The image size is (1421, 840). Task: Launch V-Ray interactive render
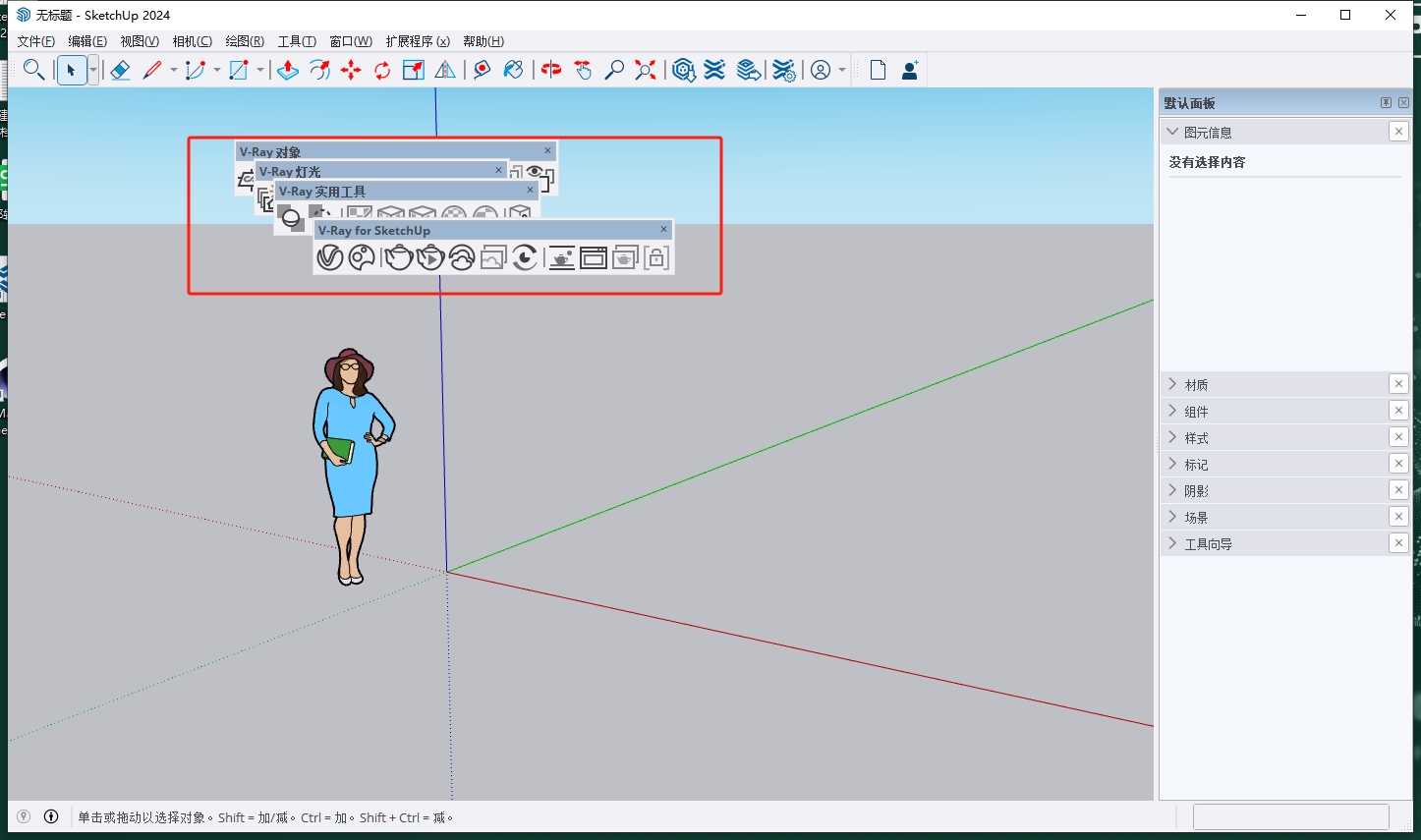(430, 257)
